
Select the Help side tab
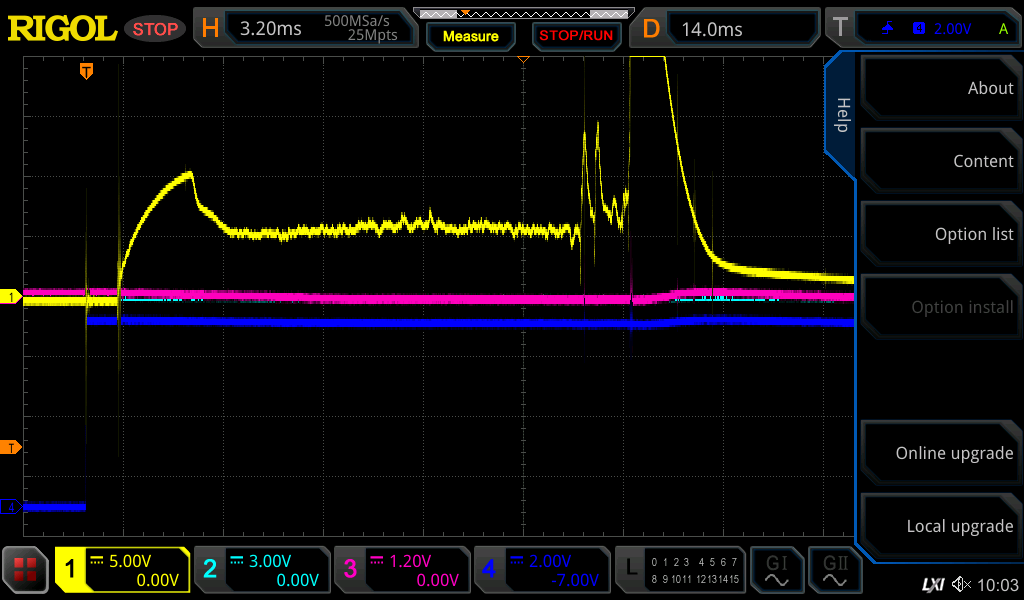[x=842, y=115]
